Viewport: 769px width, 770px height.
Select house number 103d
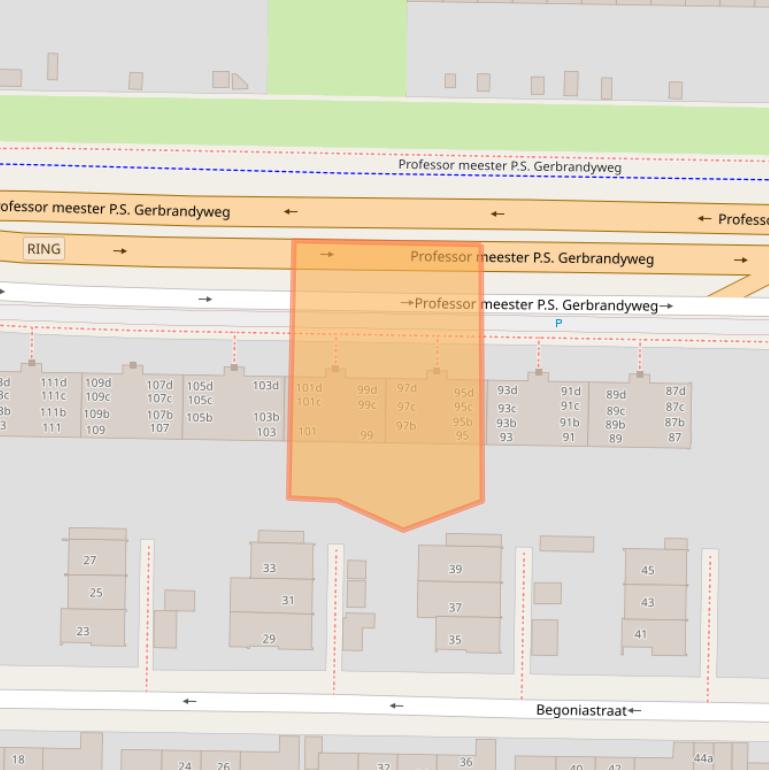pos(265,386)
